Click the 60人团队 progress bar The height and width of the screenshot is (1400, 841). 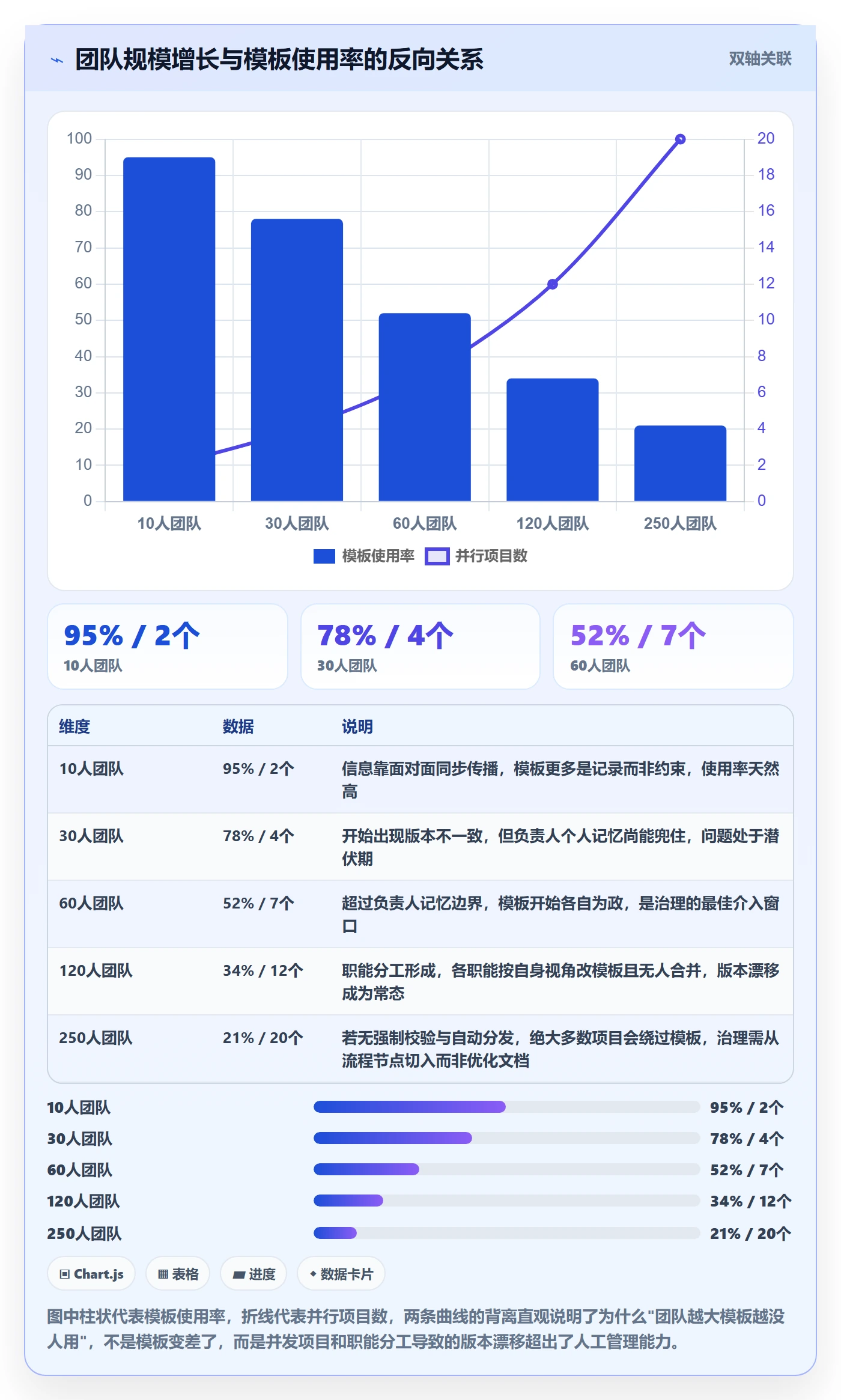pyautogui.click(x=507, y=1169)
